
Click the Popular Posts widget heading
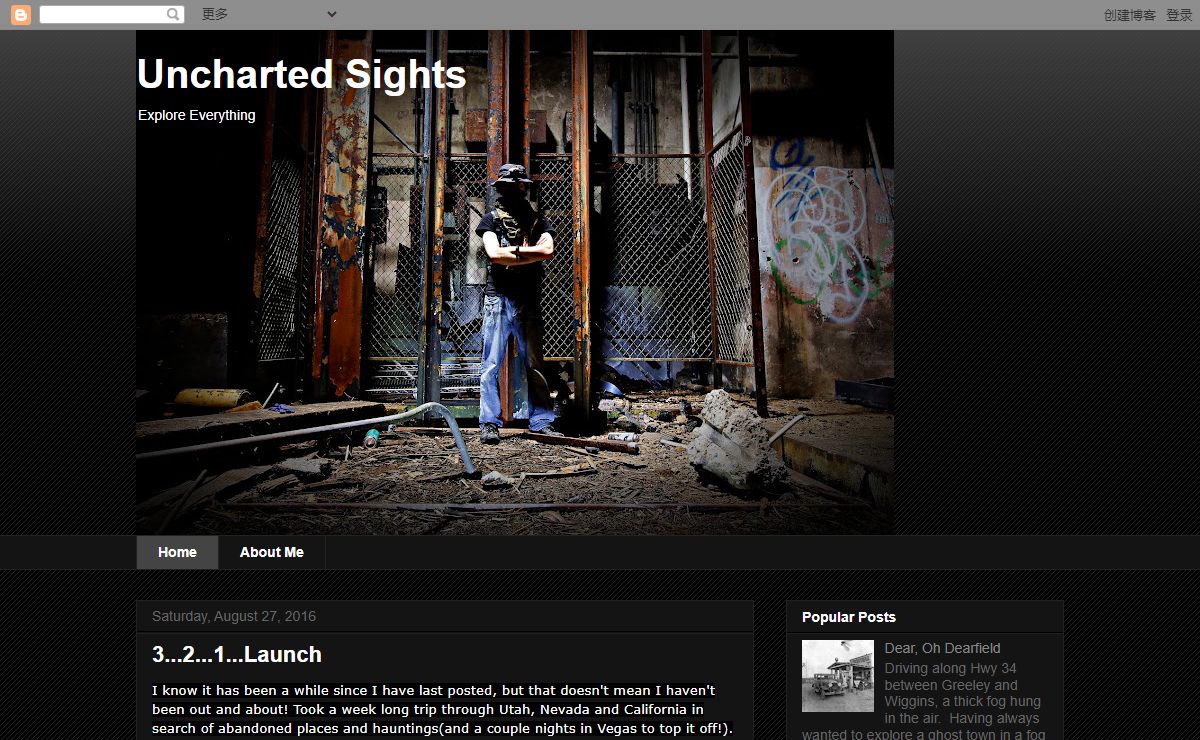coord(849,617)
